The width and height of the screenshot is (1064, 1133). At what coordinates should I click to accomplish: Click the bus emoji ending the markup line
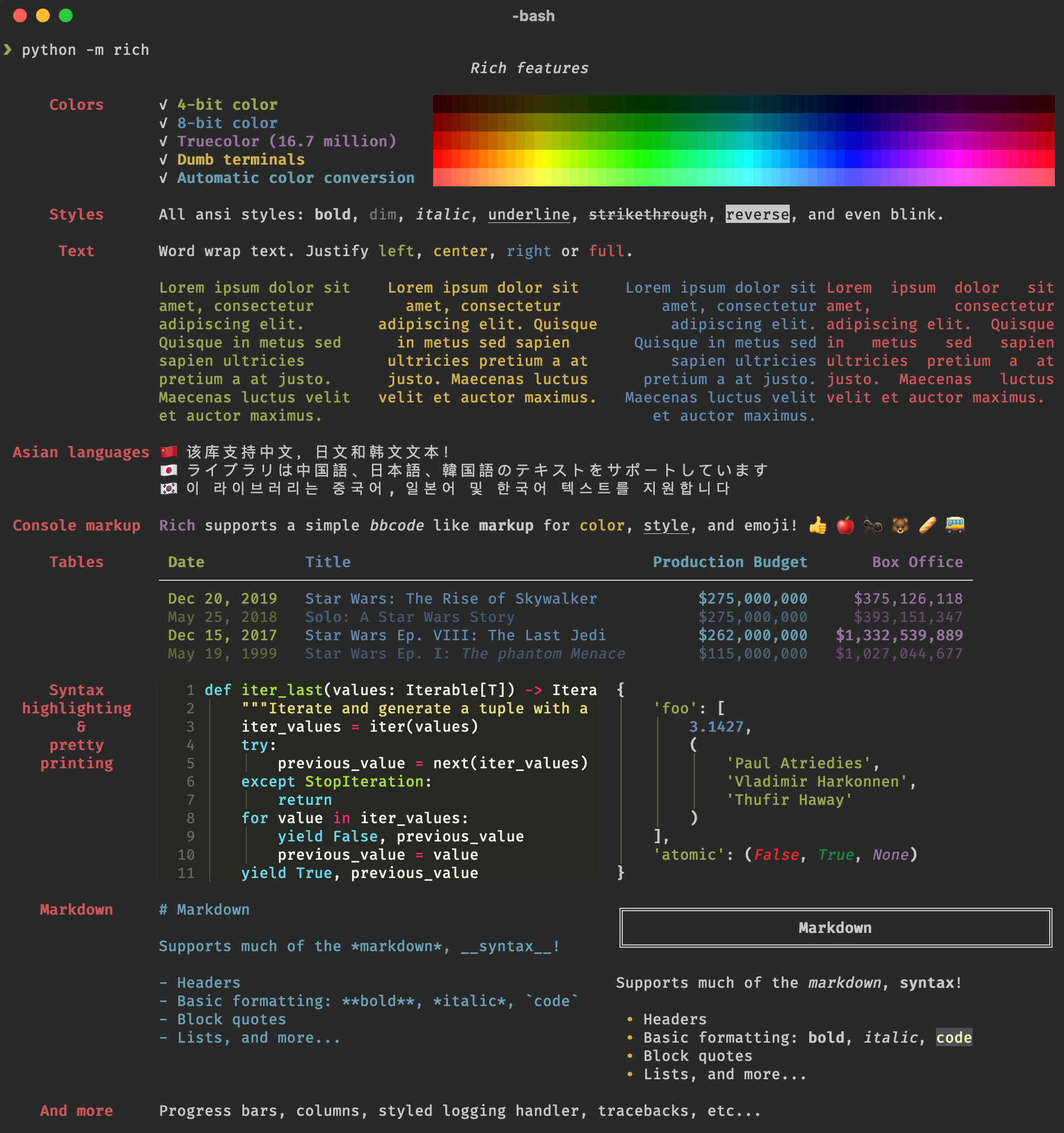(x=954, y=525)
